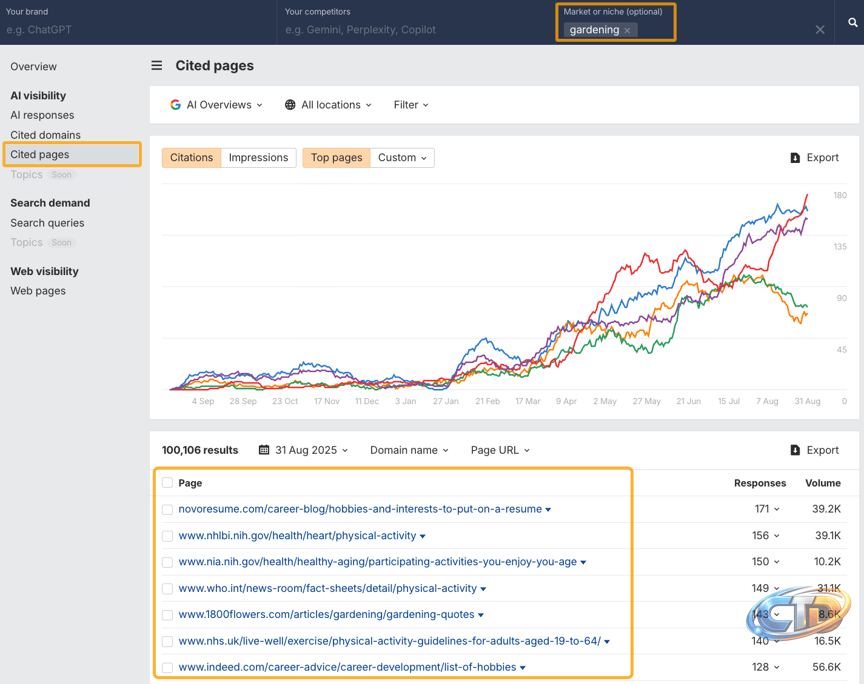This screenshot has height=684, width=864.
Task: Expand the nhlbi.nih.gov page URL arrow
Action: 423,536
